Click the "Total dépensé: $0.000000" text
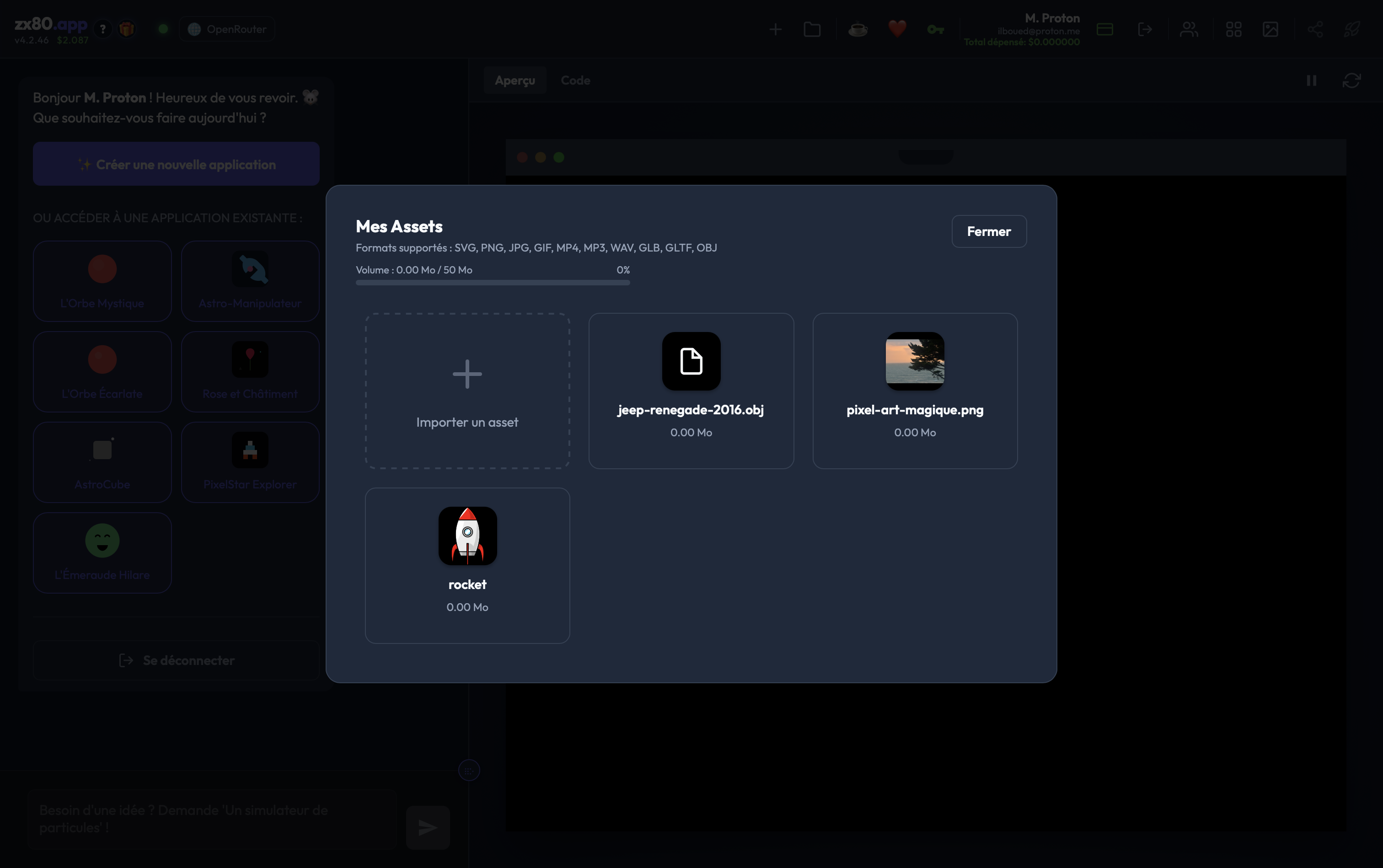1383x868 pixels. (1022, 42)
